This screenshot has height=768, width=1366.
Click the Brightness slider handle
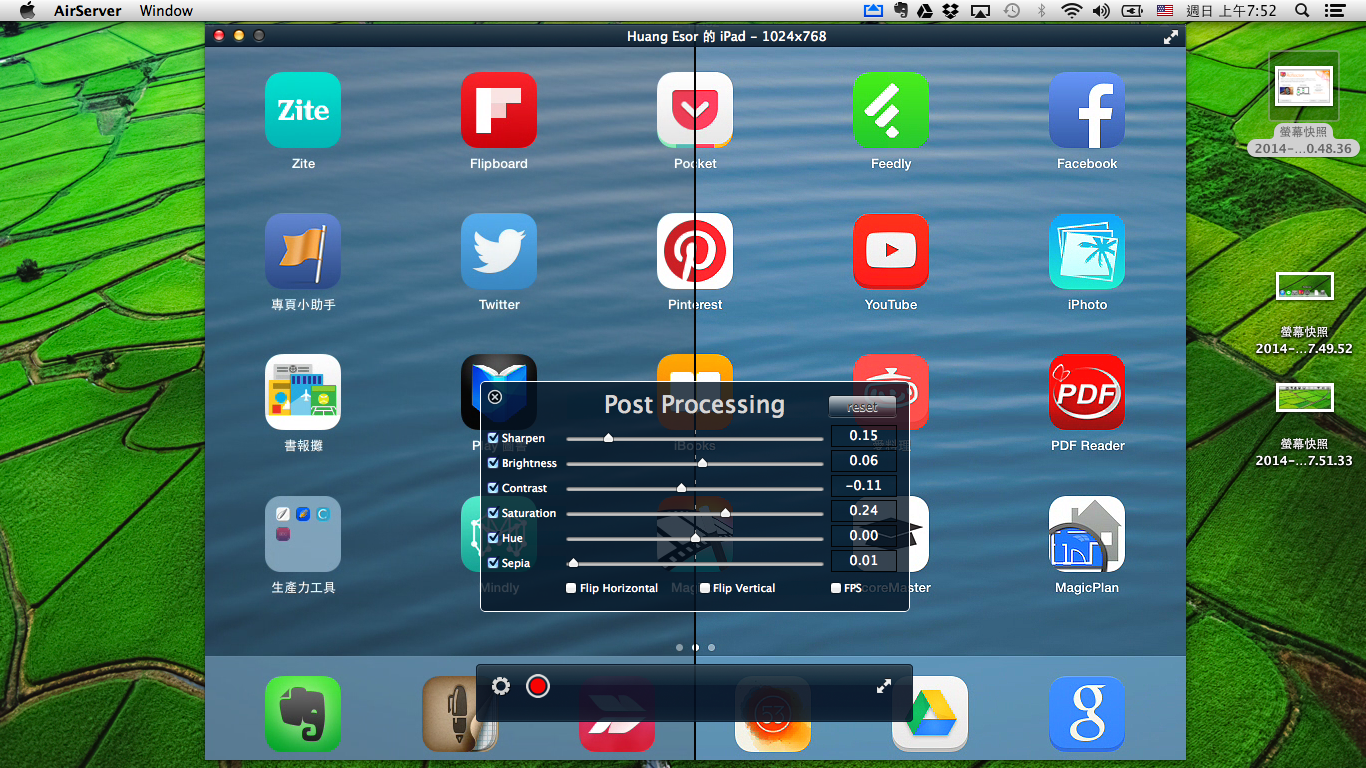[x=702, y=462]
